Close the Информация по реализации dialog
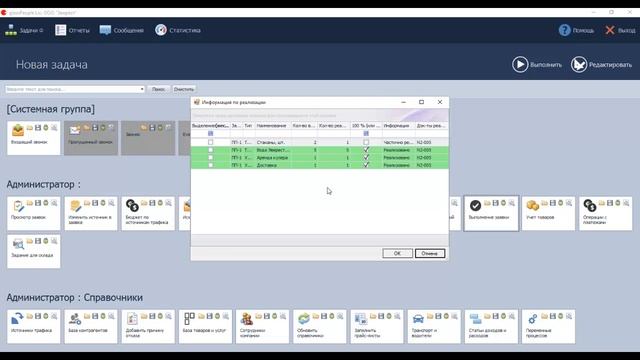 440,102
